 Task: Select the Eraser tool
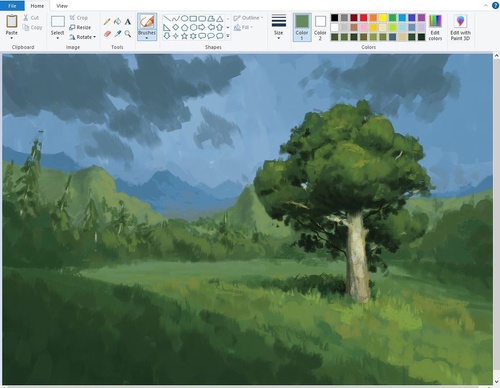[x=107, y=34]
